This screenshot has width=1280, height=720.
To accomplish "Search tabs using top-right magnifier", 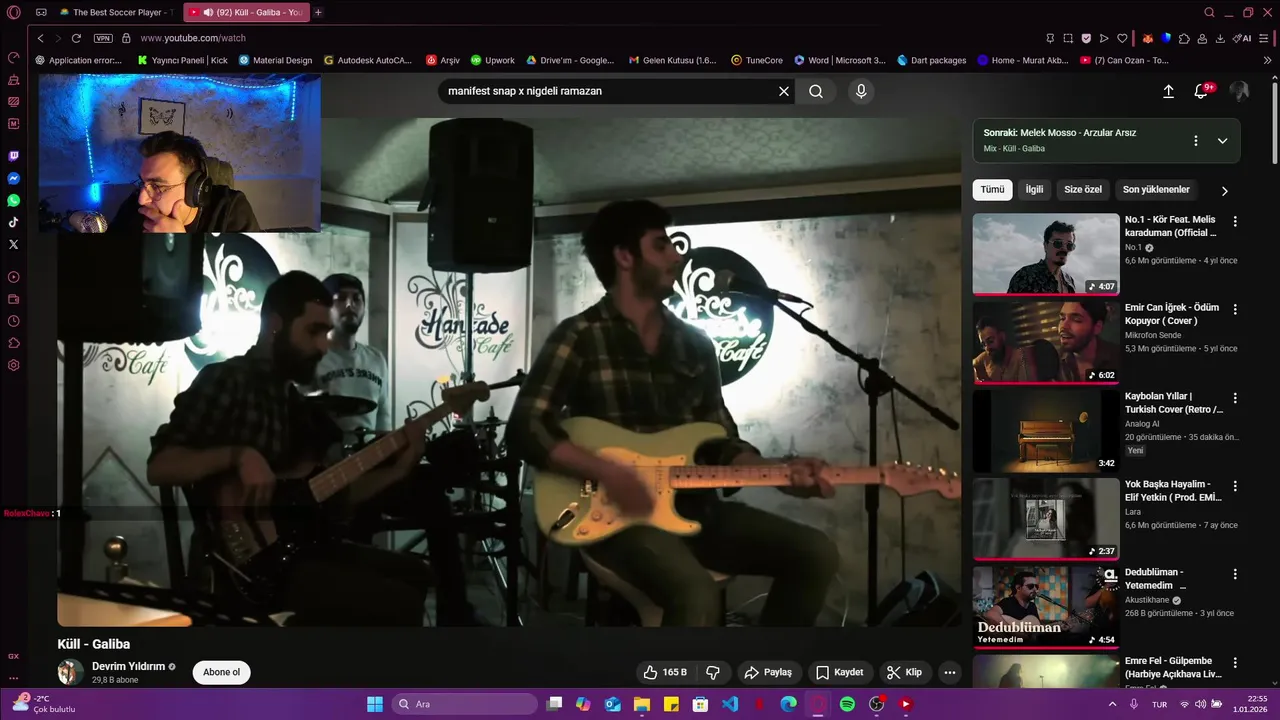I will [1209, 12].
